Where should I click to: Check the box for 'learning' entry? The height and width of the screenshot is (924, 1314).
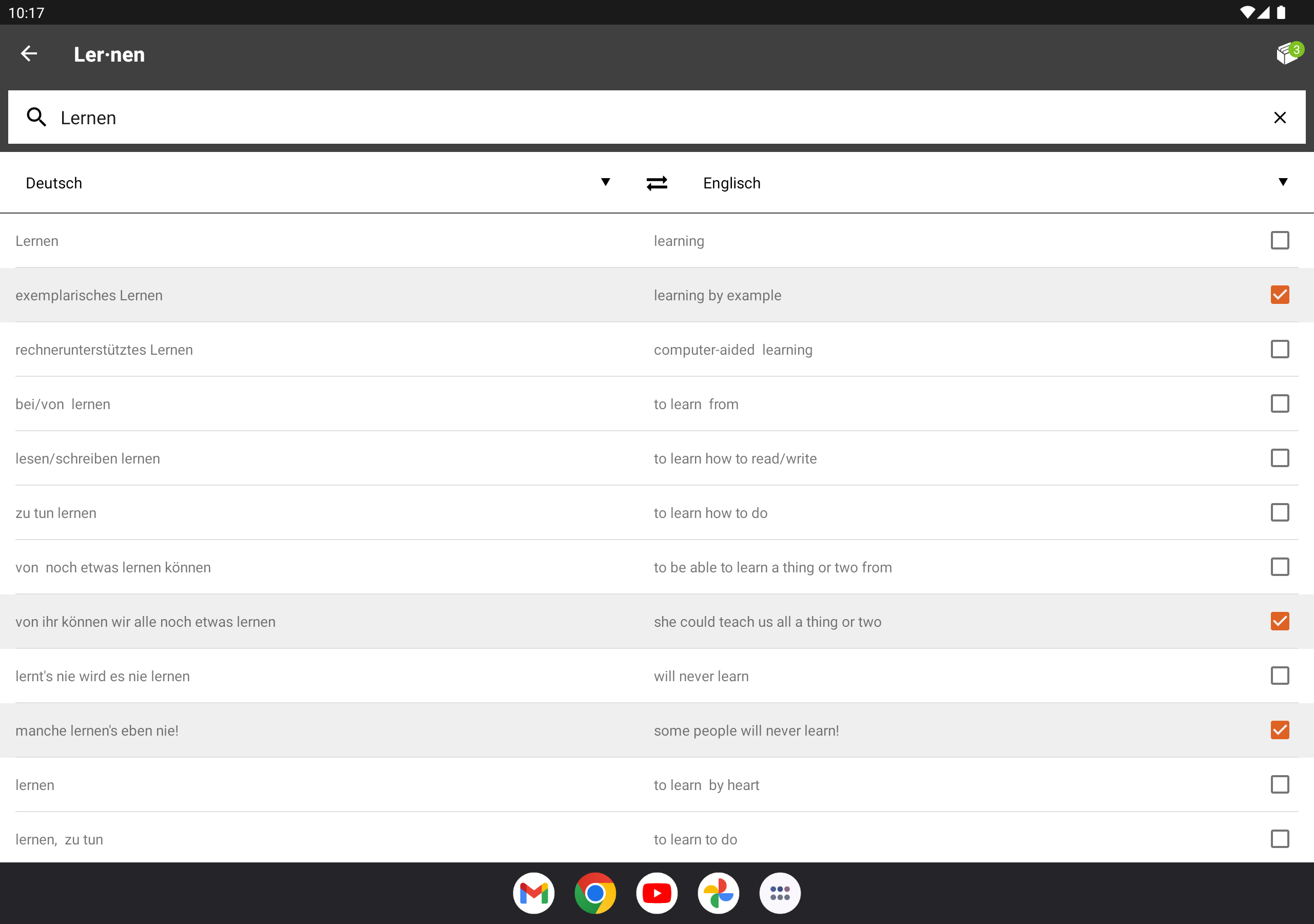[1280, 240]
